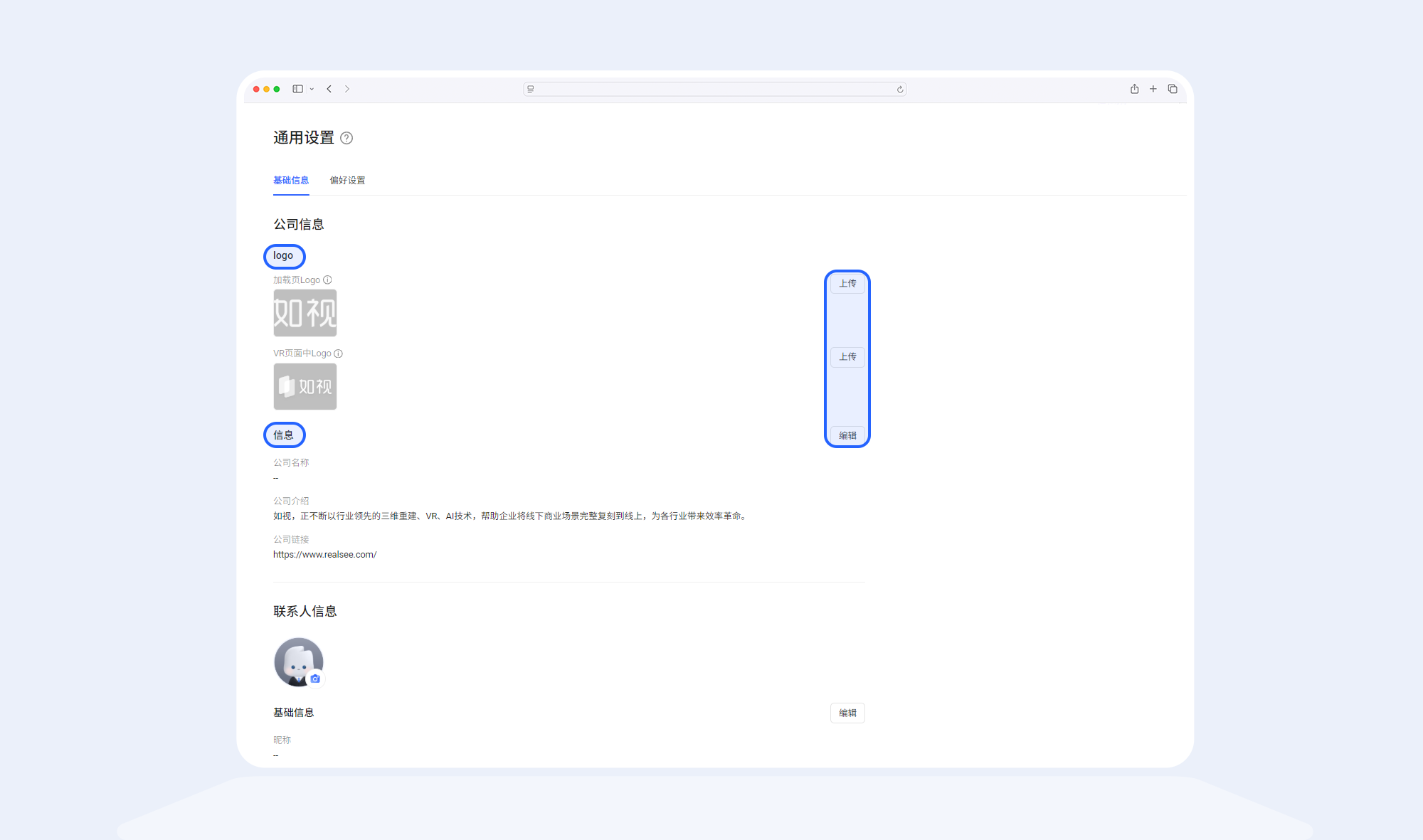Edit company info using the 编辑 button beside 信息
Screen dimensions: 1423x840
(847, 435)
